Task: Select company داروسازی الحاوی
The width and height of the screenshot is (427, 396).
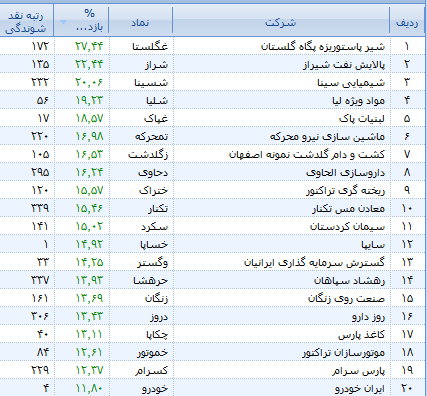Action: (345, 172)
